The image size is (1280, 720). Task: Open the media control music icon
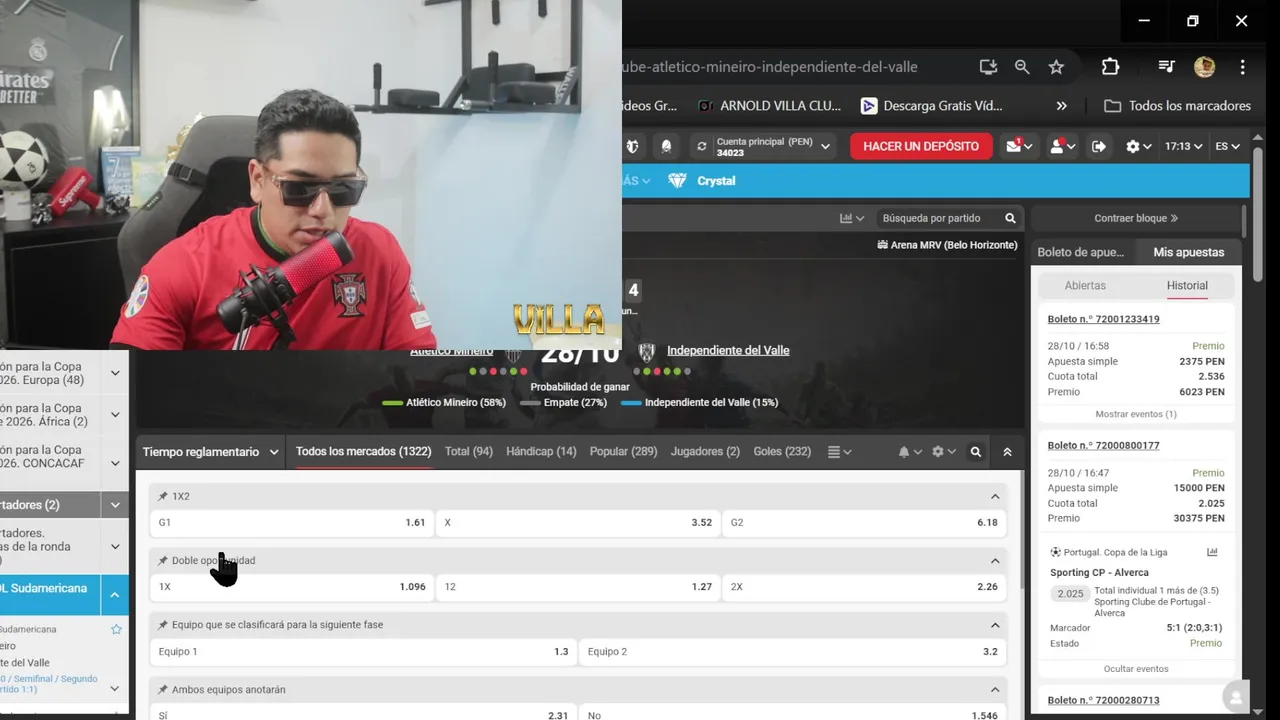coord(1166,67)
